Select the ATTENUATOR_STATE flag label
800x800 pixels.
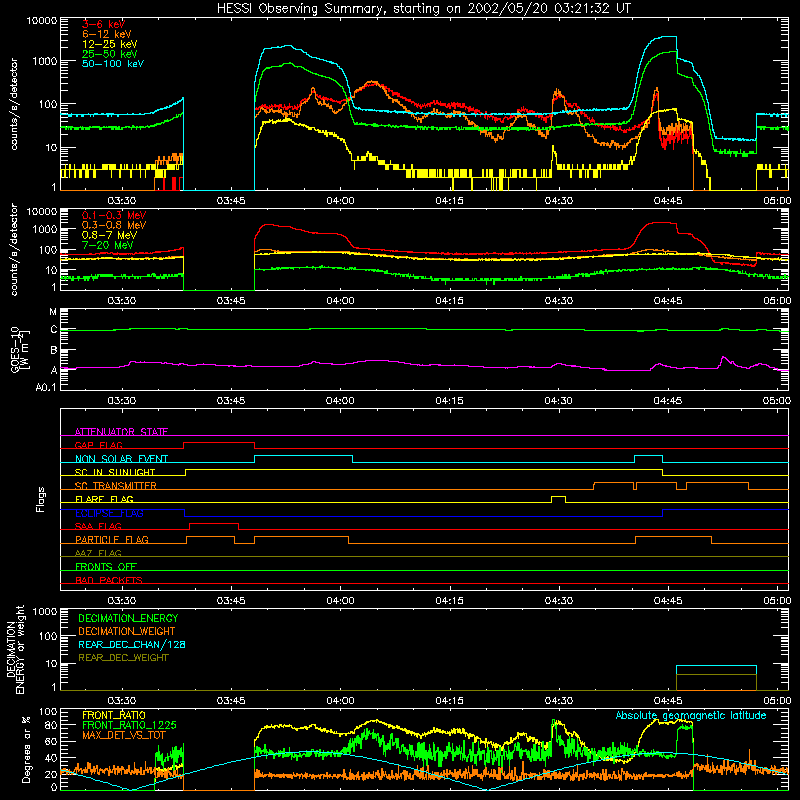pos(121,432)
